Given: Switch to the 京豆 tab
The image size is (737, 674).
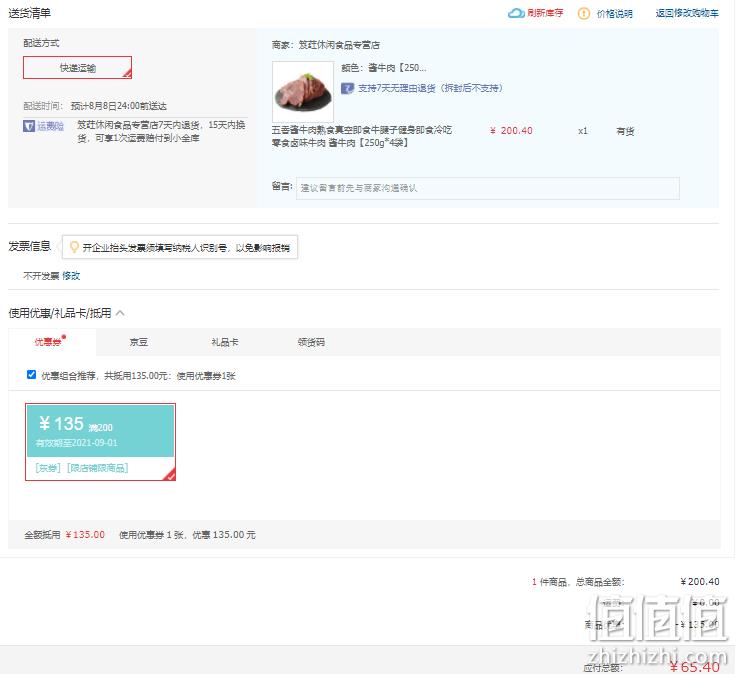Looking at the screenshot, I should pos(139,342).
